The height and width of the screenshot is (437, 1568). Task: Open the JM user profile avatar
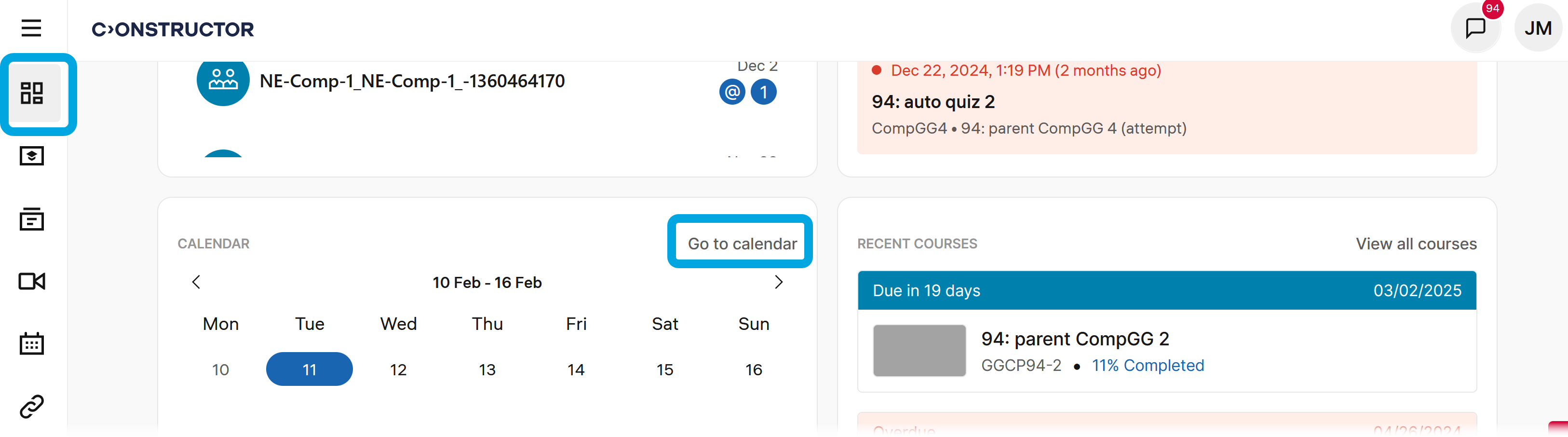[x=1537, y=28]
